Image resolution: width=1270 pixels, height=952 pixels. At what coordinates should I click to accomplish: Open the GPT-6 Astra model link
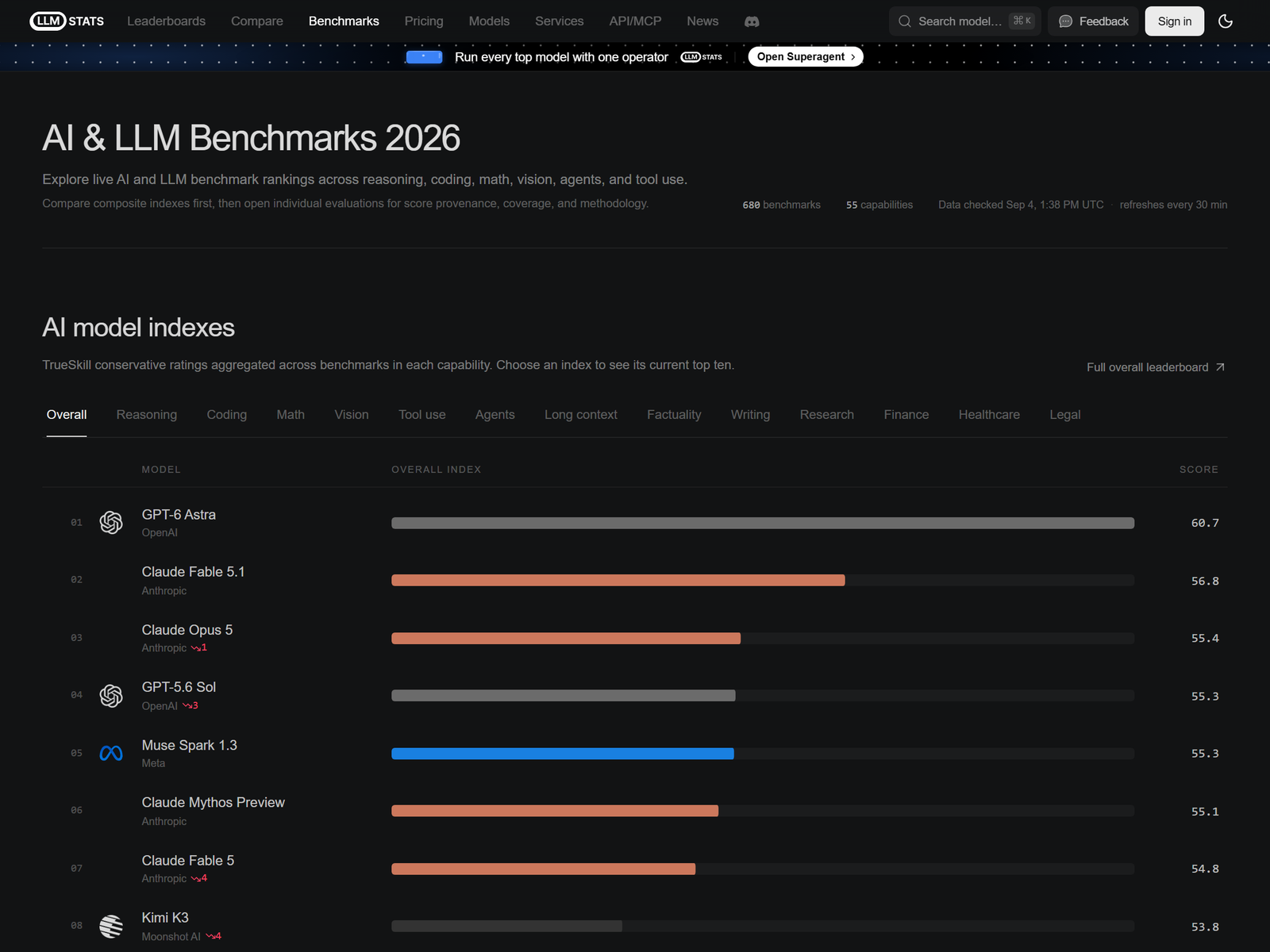[x=179, y=515]
